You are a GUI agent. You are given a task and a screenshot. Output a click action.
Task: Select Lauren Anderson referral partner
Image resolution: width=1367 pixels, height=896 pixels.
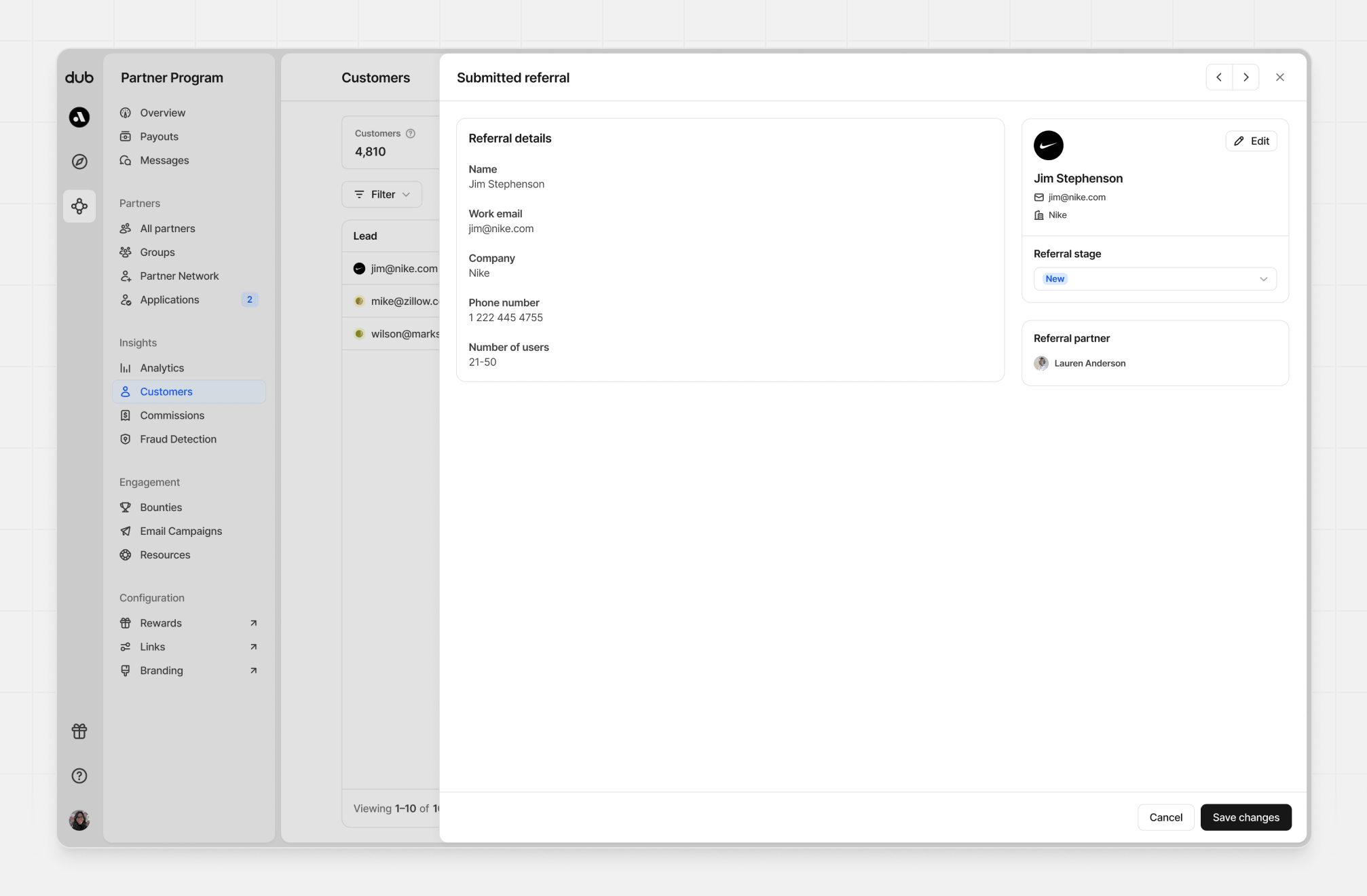(1089, 363)
